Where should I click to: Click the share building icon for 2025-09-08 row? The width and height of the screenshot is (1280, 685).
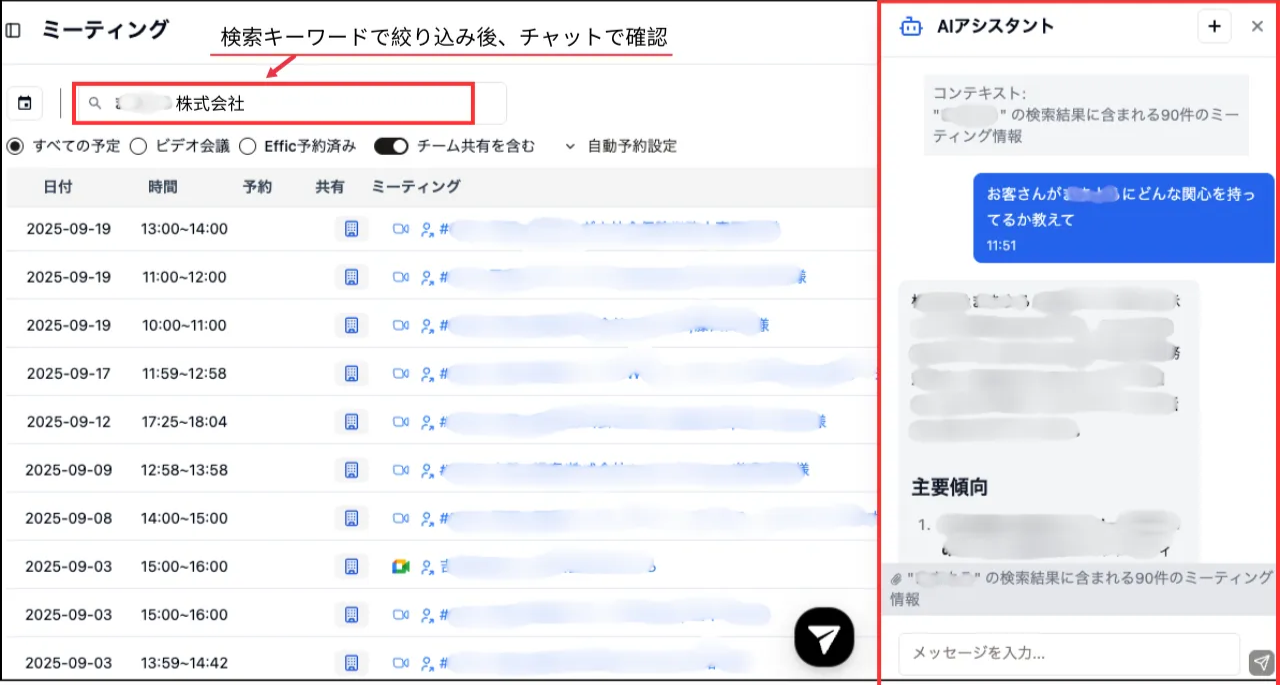click(351, 518)
